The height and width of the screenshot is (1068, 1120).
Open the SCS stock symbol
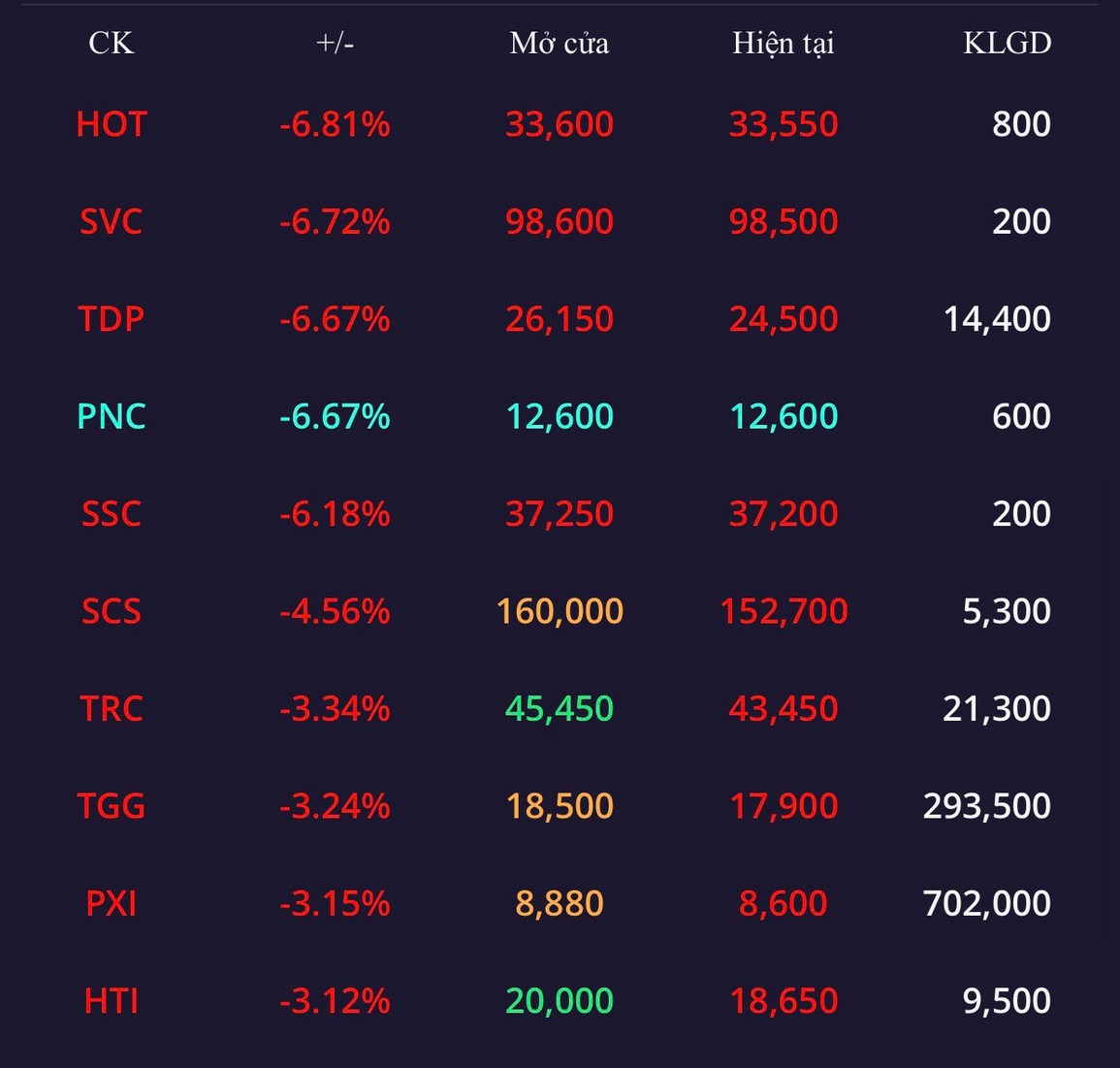[x=111, y=611]
